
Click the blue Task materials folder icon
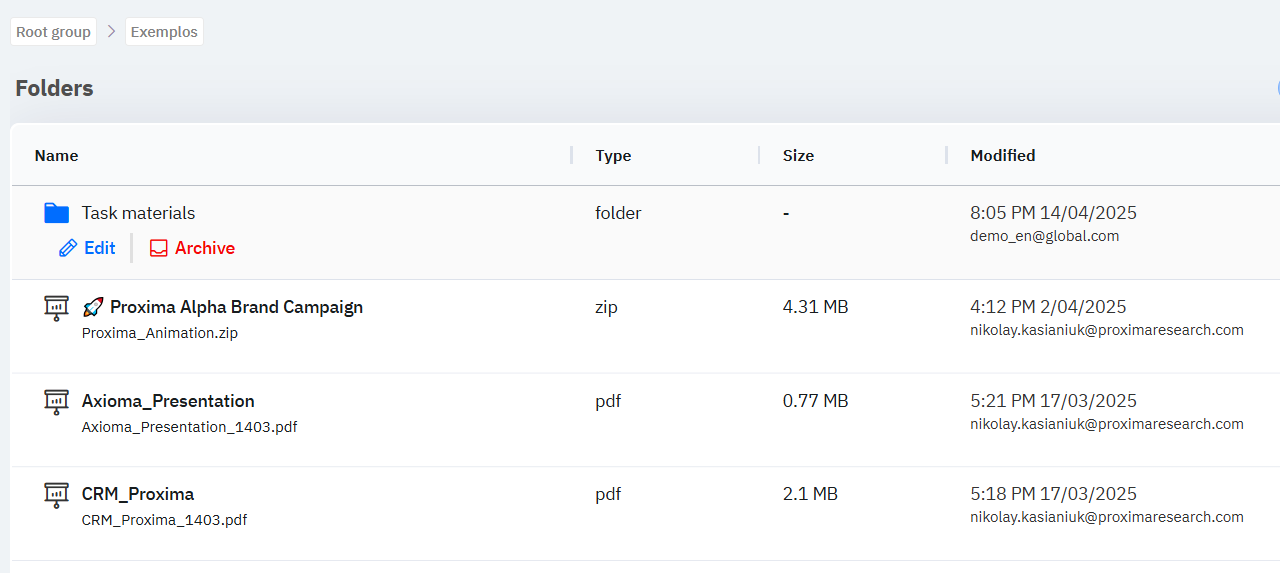56,213
